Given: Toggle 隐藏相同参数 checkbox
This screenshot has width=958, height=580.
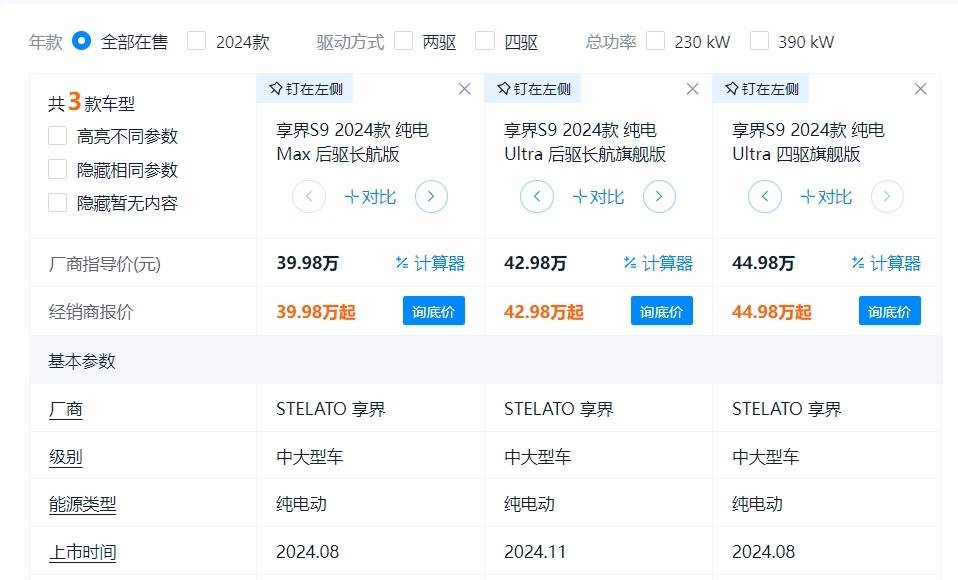Looking at the screenshot, I should tap(57, 169).
